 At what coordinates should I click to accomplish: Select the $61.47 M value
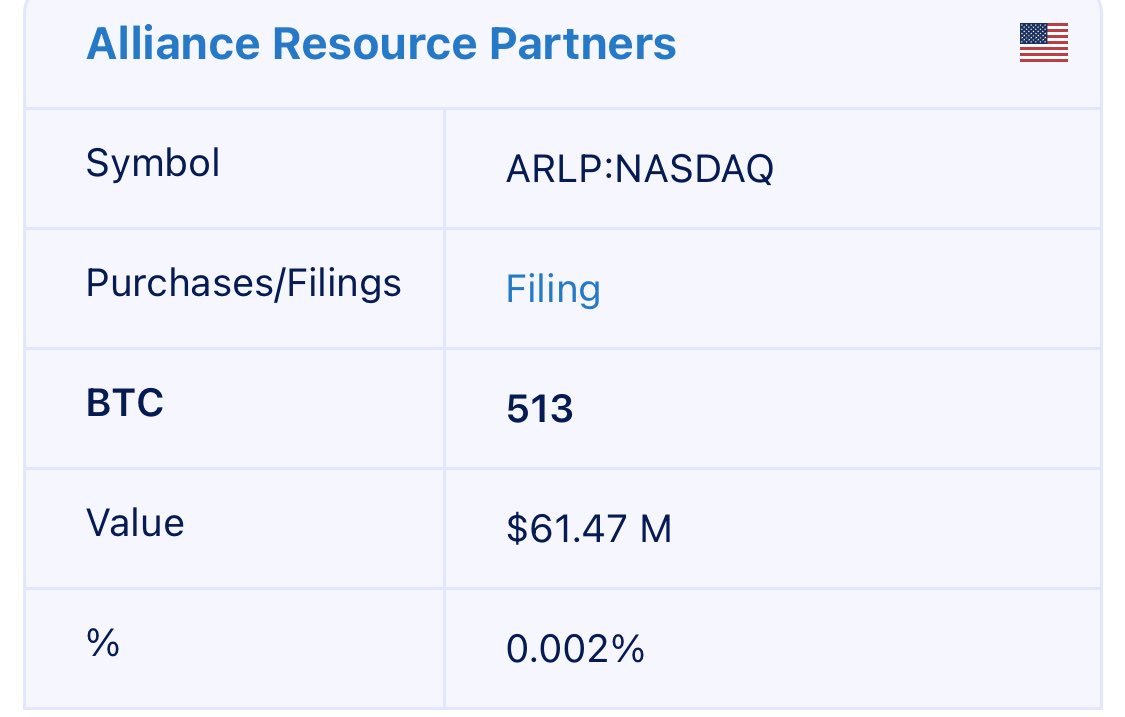pos(589,529)
